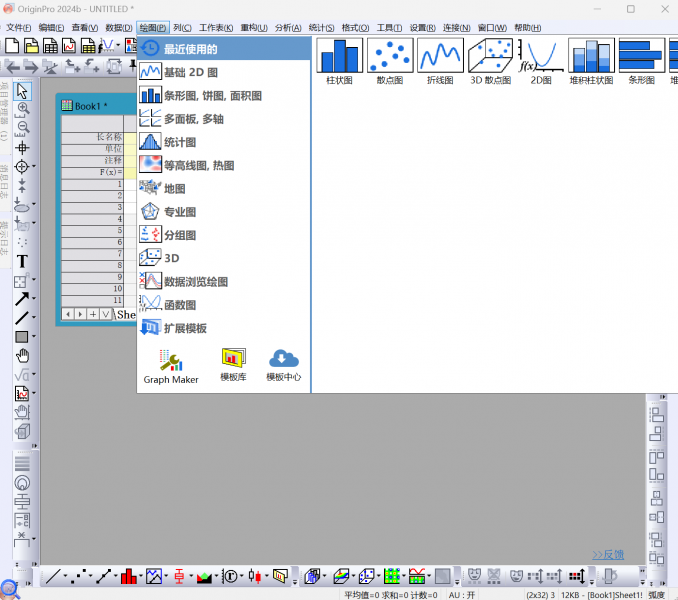The height and width of the screenshot is (600, 678).
Task: Select the Arrow drawing tool
Action: pyautogui.click(x=22, y=299)
